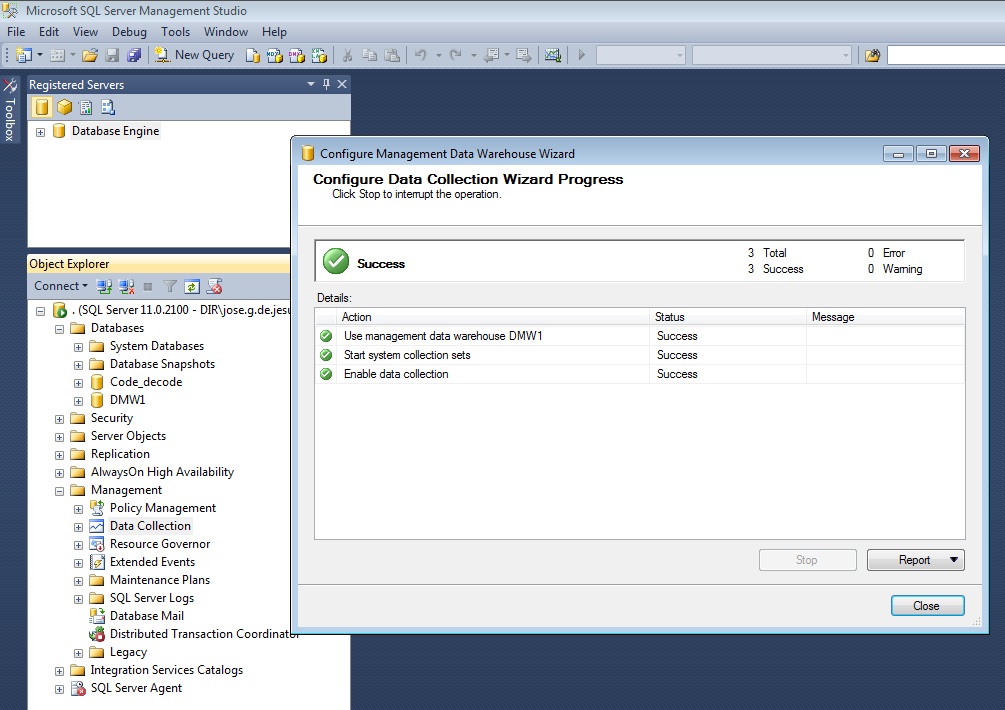This screenshot has width=1005, height=710.
Task: Open the Edit menu
Action: [49, 31]
